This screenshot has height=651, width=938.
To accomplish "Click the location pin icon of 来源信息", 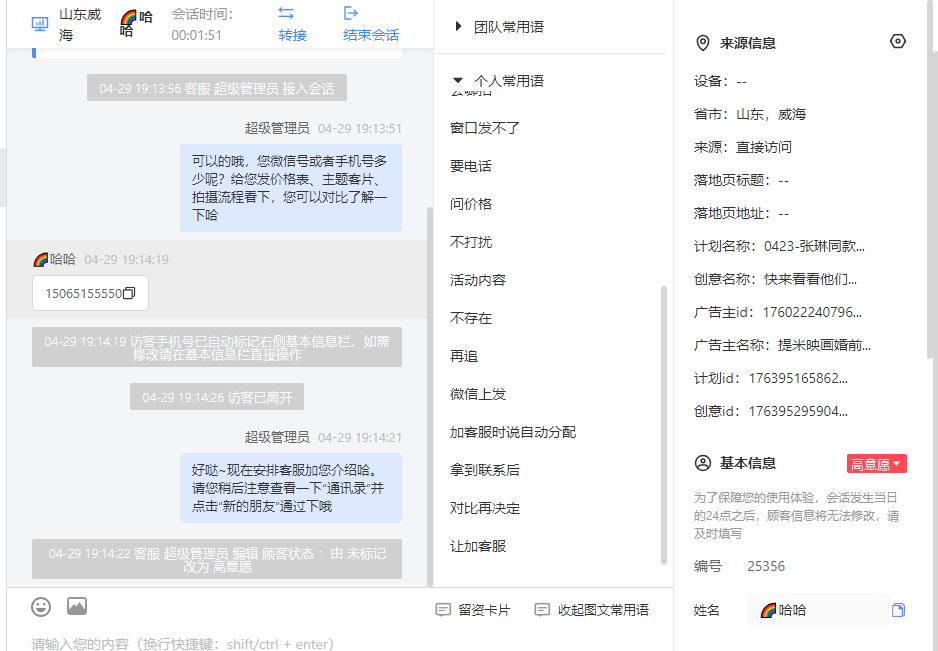I will 703,43.
